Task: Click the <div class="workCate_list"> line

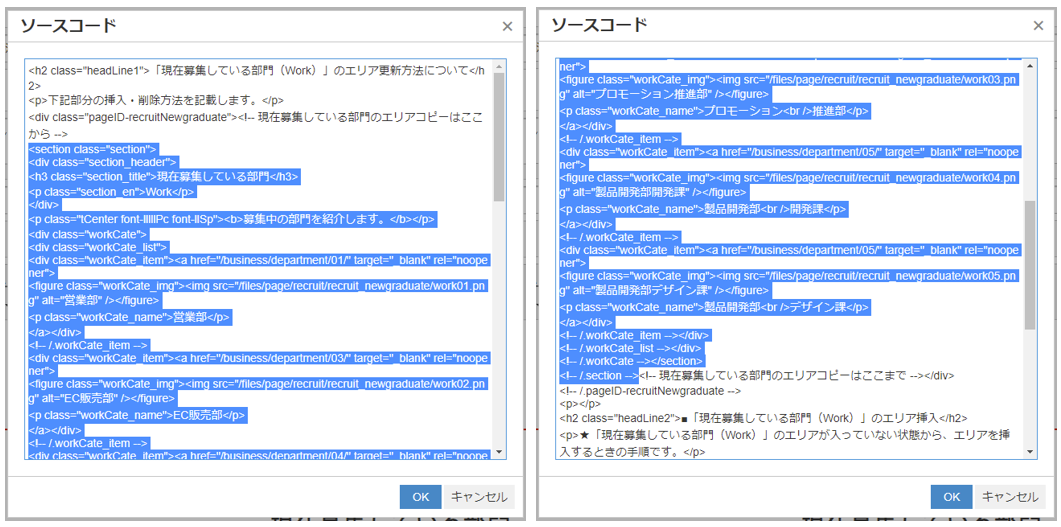Action: (x=98, y=248)
